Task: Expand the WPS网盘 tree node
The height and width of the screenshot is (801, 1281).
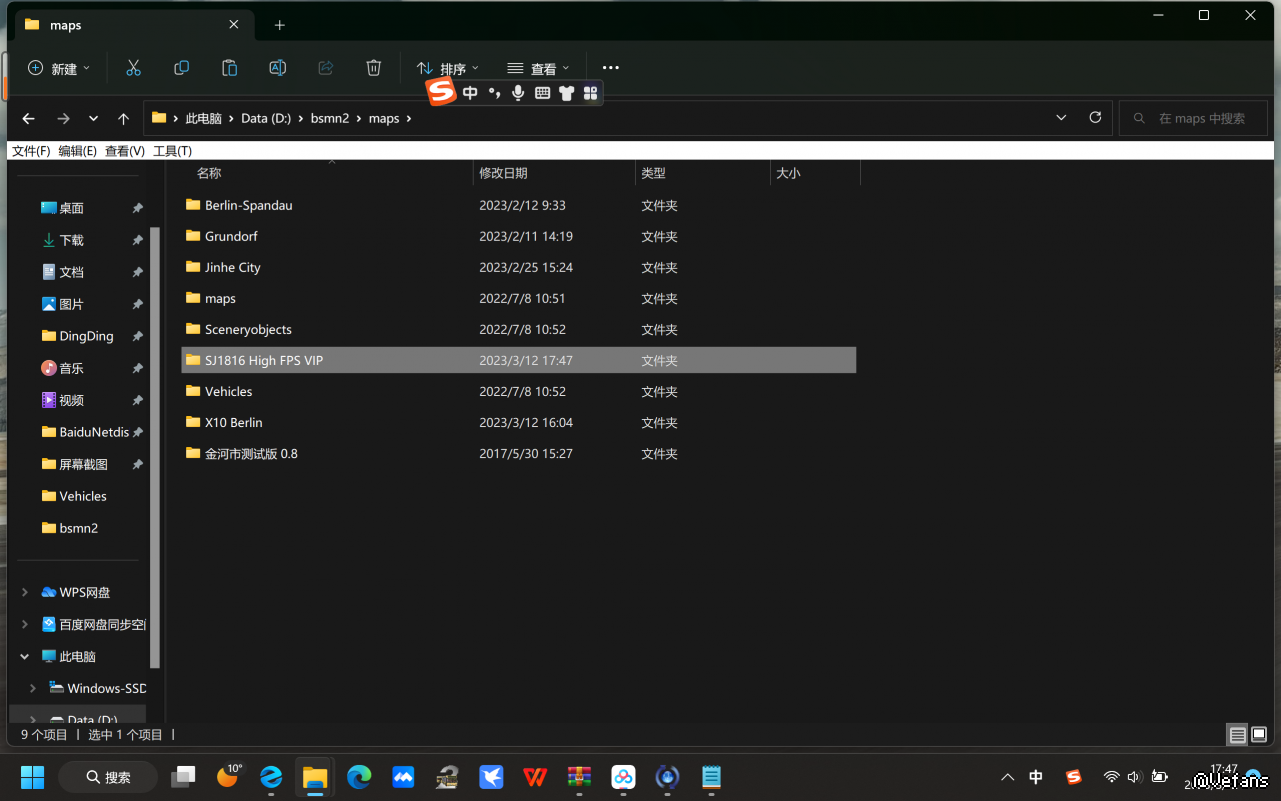Action: tap(25, 592)
